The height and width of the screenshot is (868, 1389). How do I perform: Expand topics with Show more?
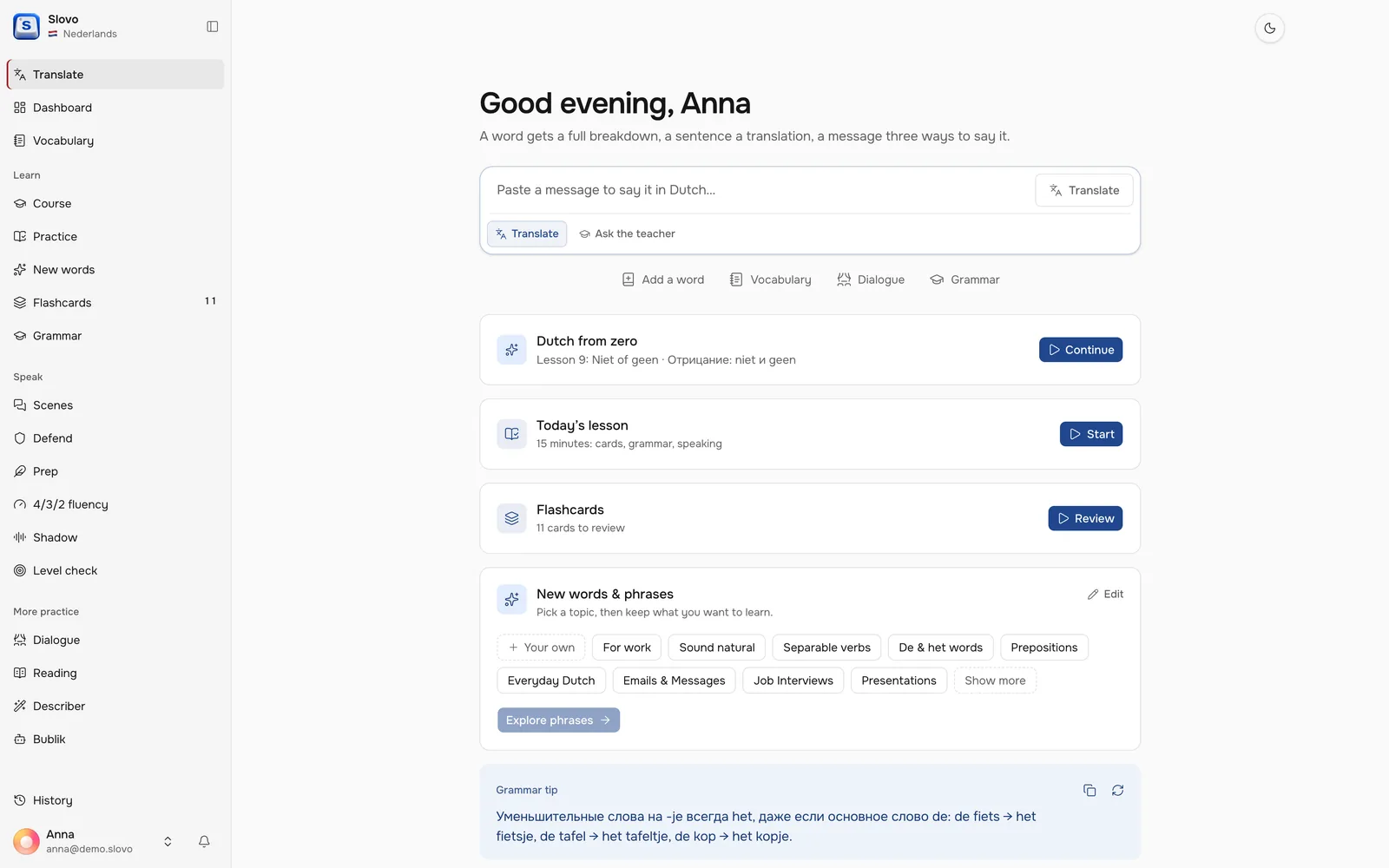995,681
